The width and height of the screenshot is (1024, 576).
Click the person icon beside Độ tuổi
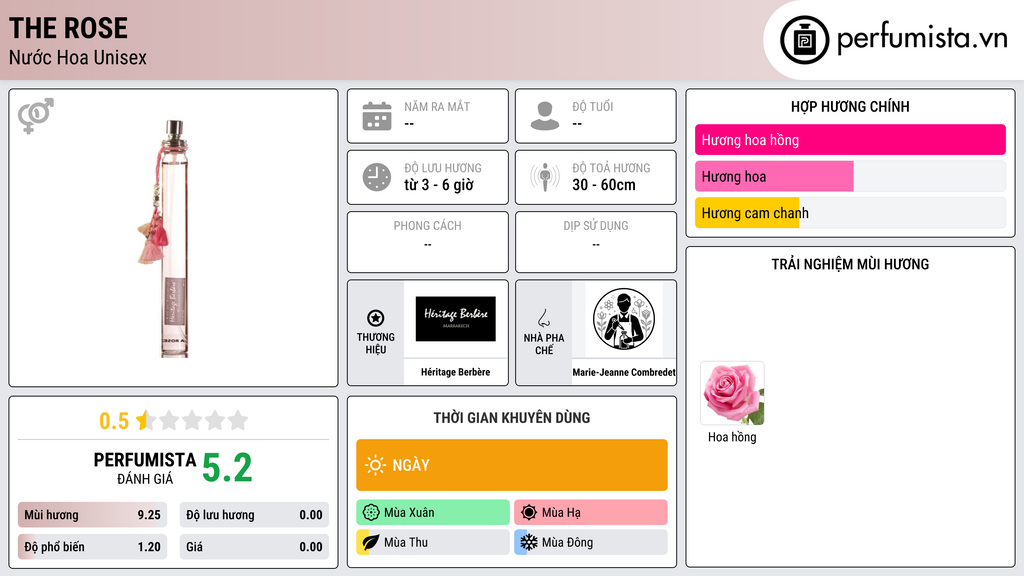point(545,116)
